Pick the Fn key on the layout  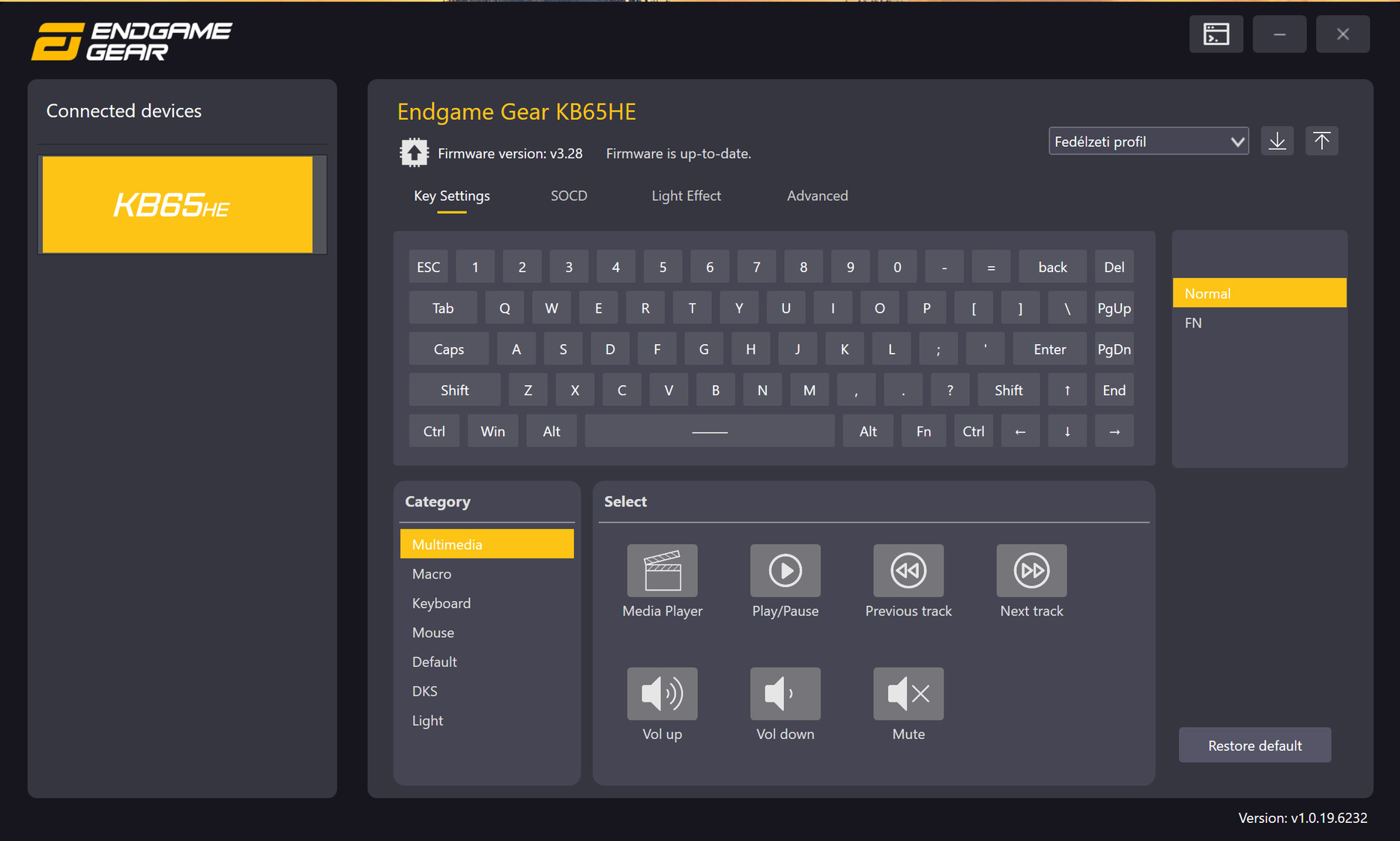point(923,431)
